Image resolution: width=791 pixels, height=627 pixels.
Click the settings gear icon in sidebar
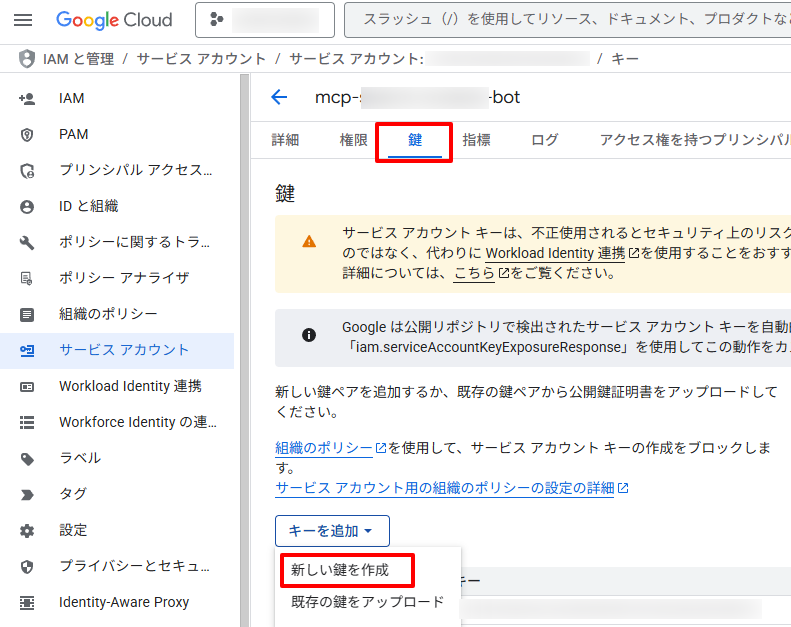click(x=27, y=530)
